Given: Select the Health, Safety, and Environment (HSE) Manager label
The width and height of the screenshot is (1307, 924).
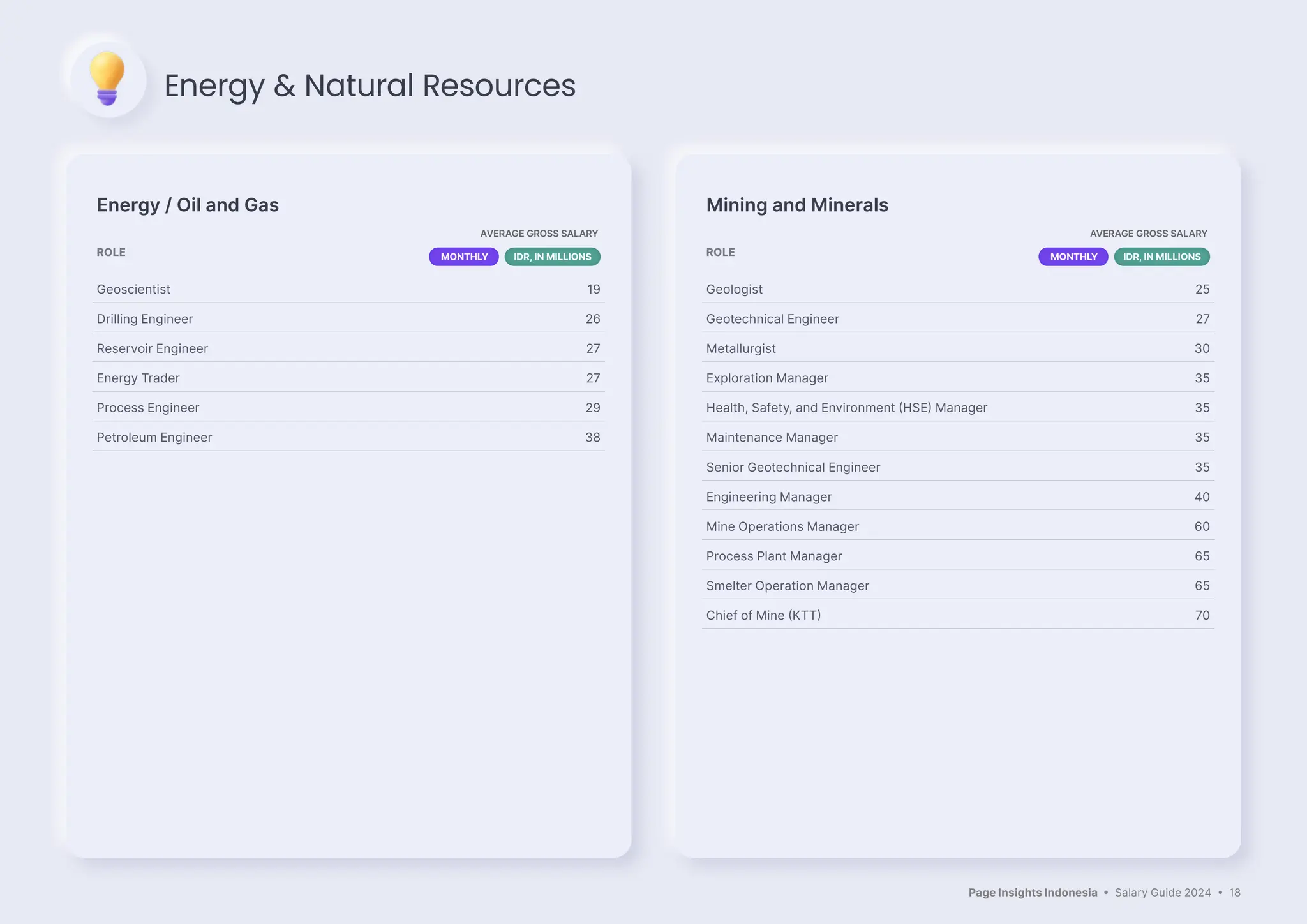Looking at the screenshot, I should [847, 408].
